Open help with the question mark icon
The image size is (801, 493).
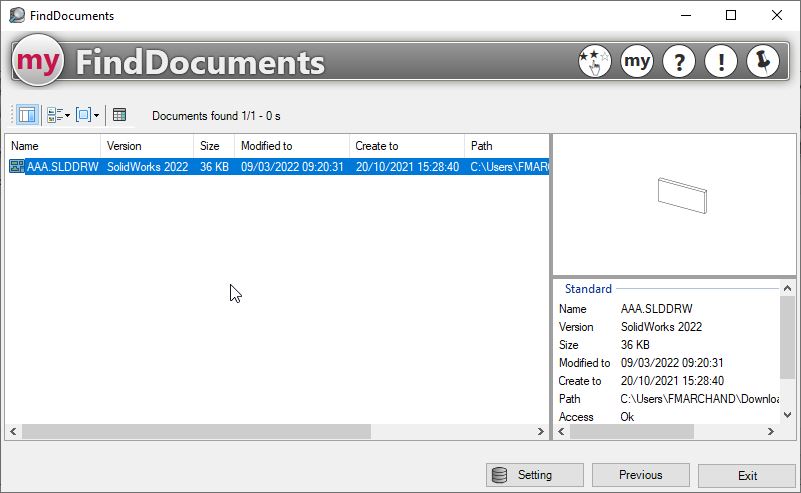click(679, 62)
